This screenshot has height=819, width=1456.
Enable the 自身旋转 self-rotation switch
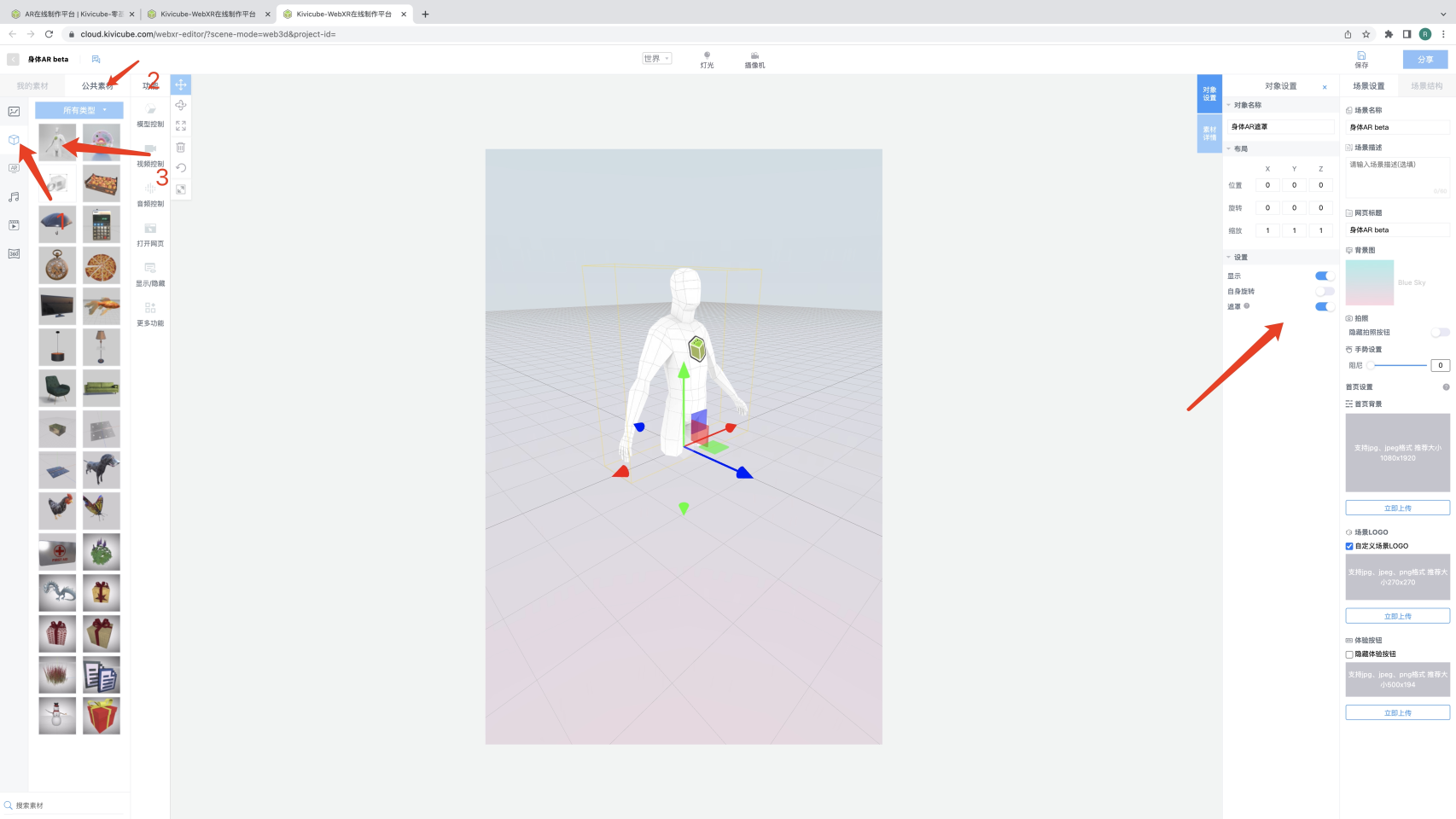1325,292
